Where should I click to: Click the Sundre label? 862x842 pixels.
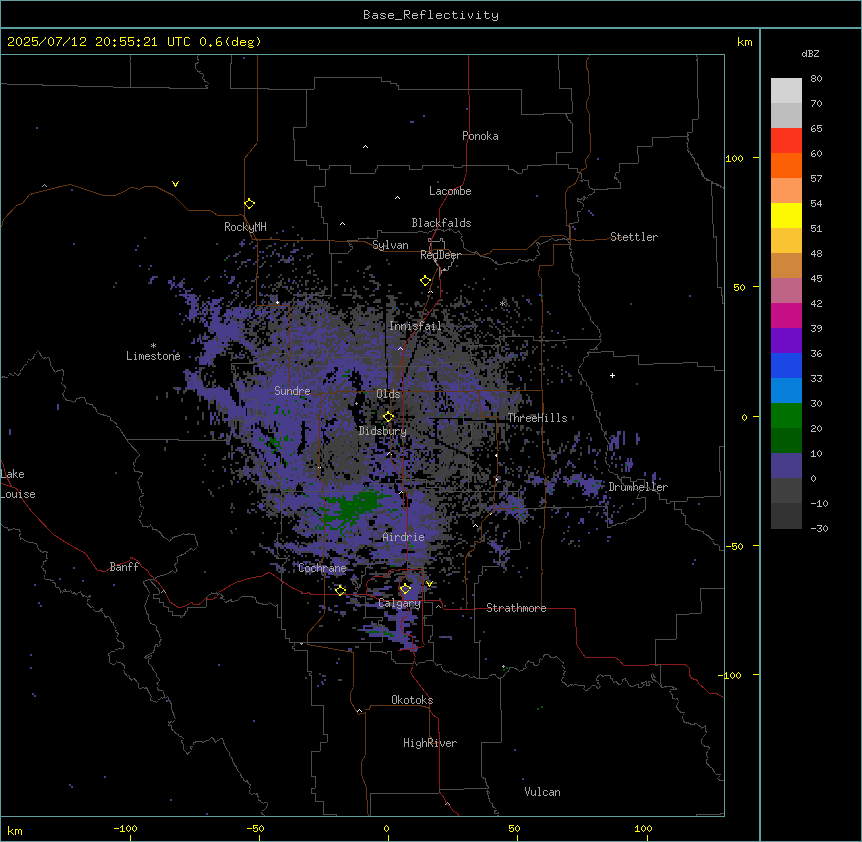click(x=292, y=391)
